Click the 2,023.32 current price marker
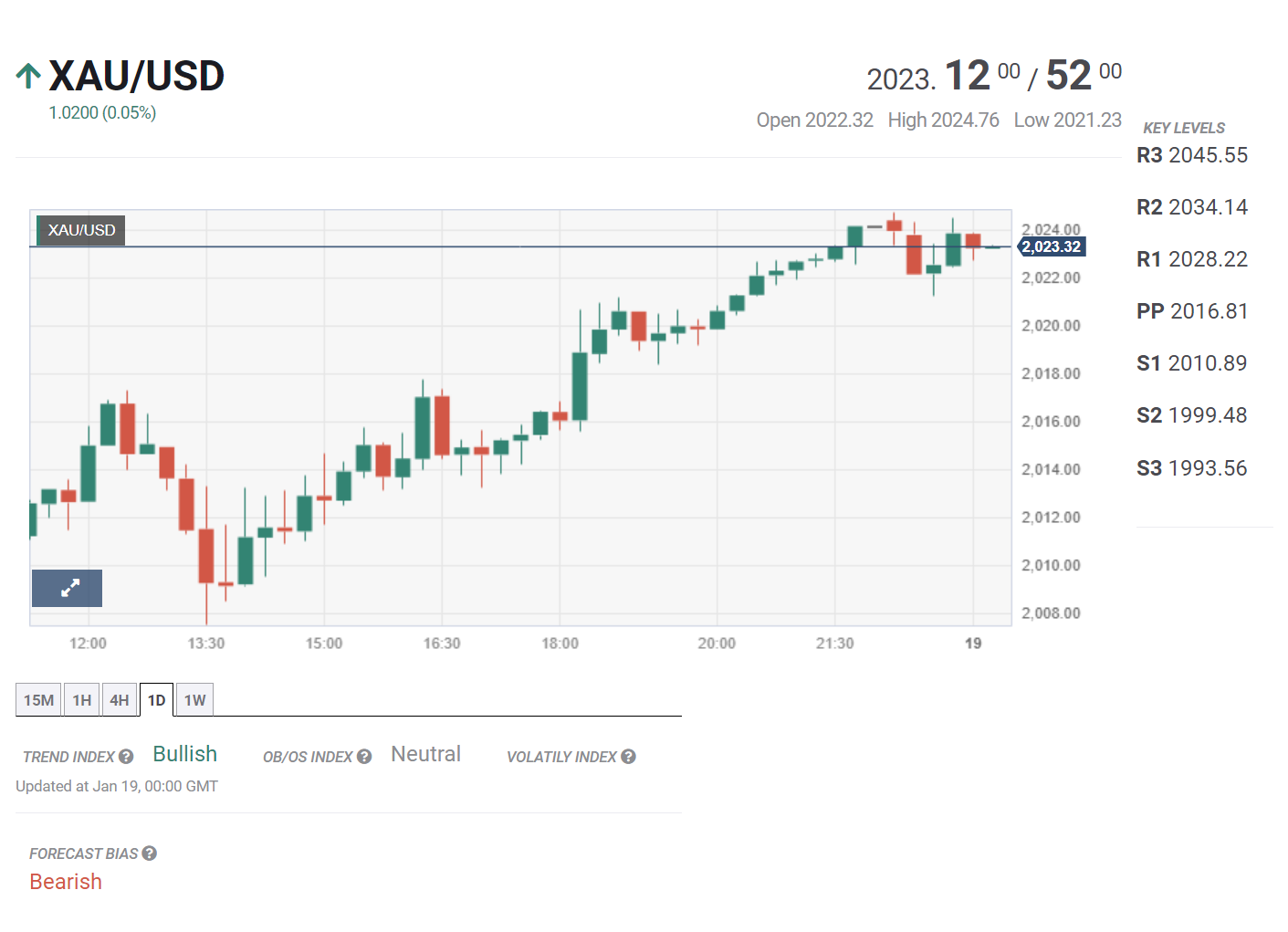This screenshot has width=1288, height=932. click(x=1051, y=247)
